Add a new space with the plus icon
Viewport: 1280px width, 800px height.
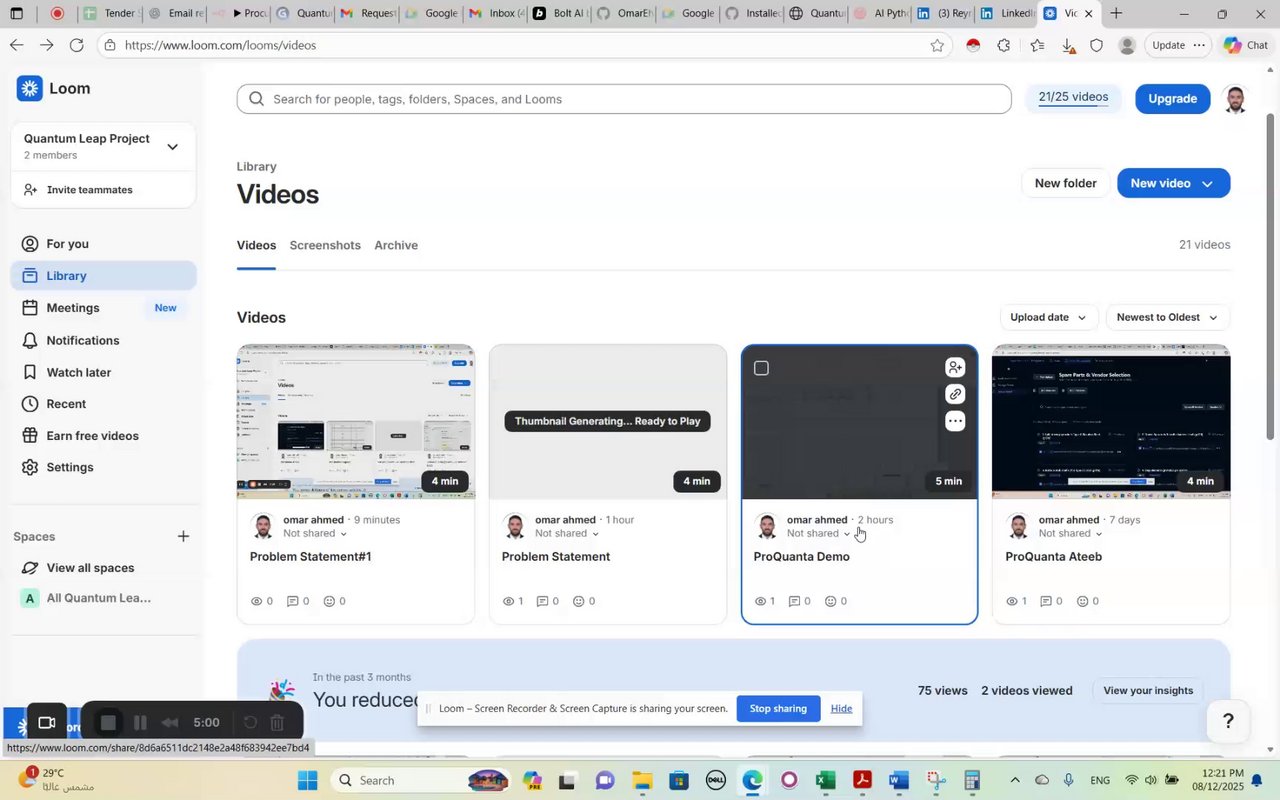(x=183, y=537)
